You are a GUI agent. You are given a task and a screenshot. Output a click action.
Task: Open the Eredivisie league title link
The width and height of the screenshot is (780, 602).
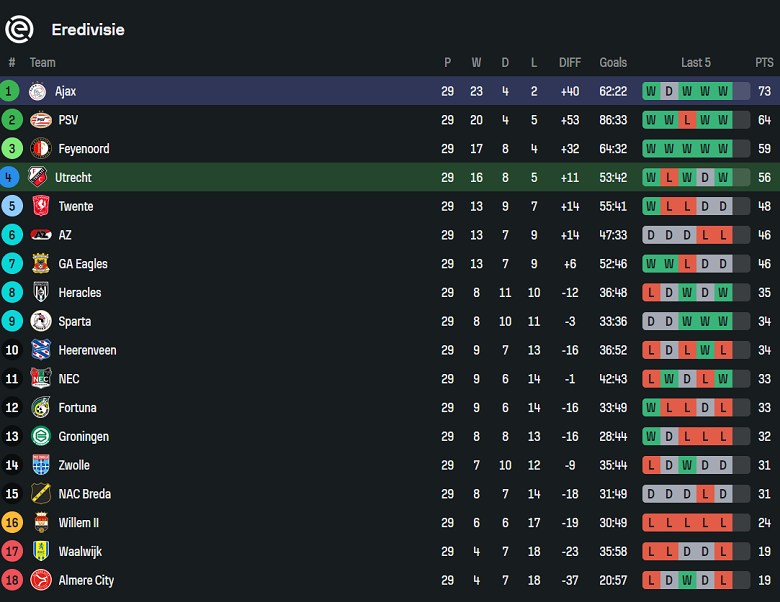click(x=88, y=30)
